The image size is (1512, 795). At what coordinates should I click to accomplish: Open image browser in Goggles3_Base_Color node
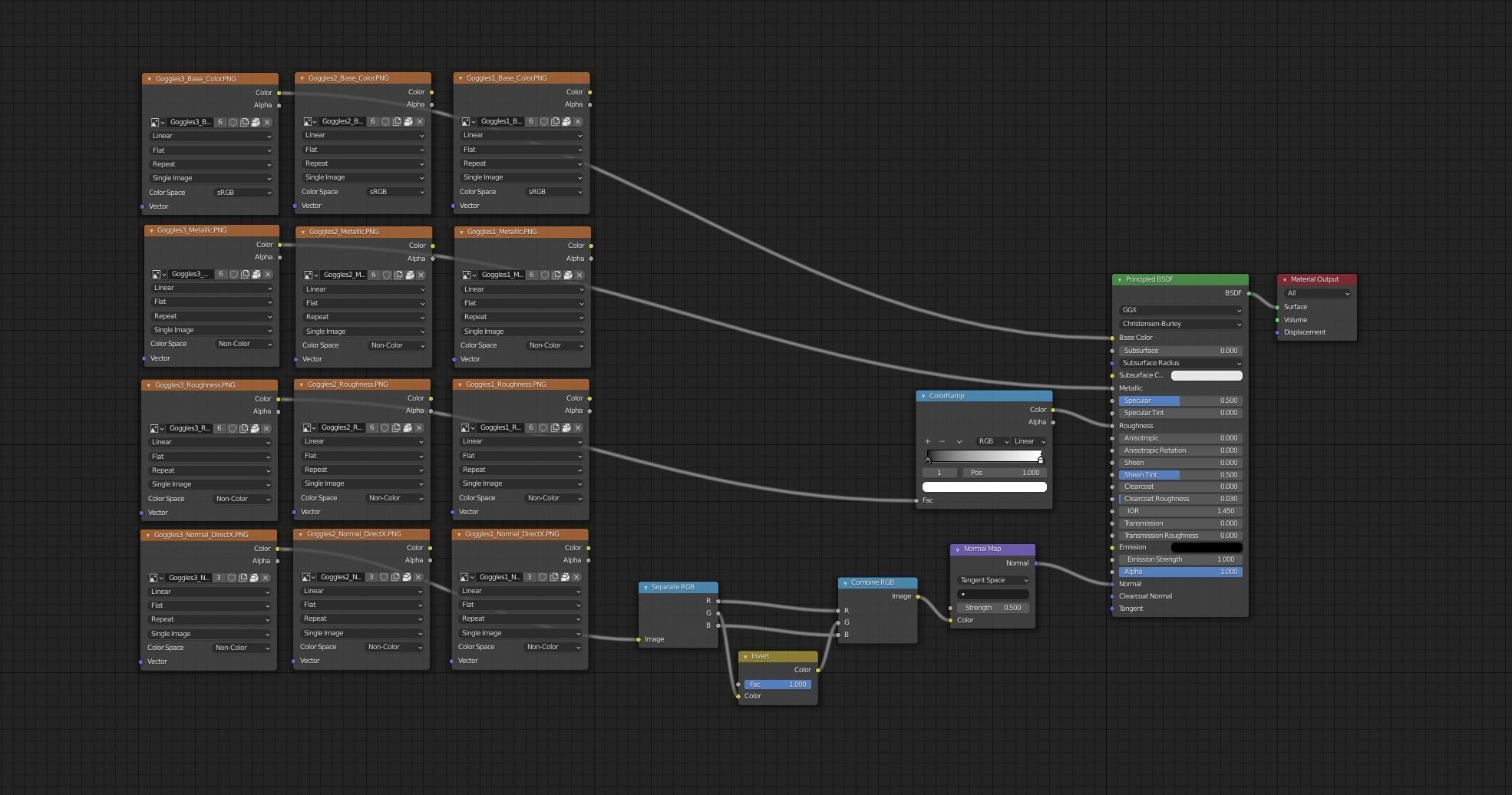pos(157,122)
